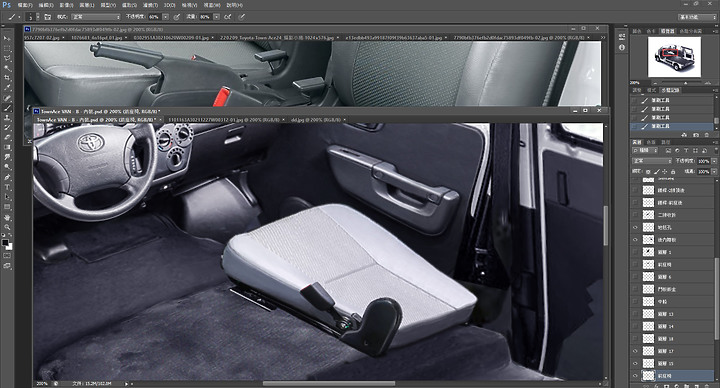Image resolution: width=720 pixels, height=388 pixels.
Task: Open the brush mode dropdown in options bar
Action: [x=96, y=17]
